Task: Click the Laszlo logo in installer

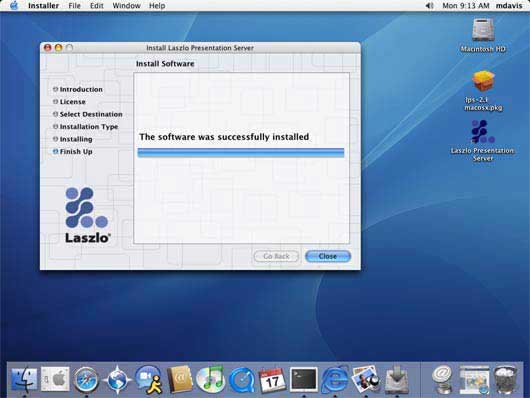Action: pyautogui.click(x=87, y=215)
